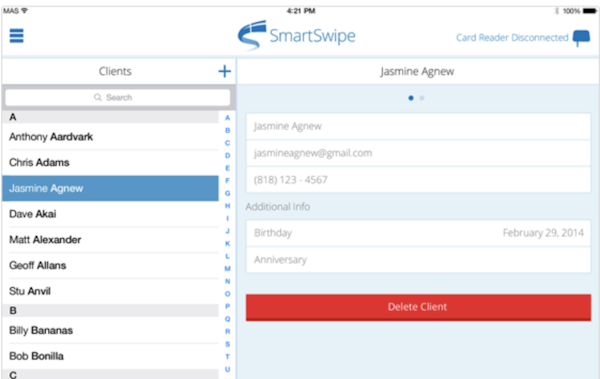The width and height of the screenshot is (600, 379).
Task: Select client Geoff Allans
Action: tap(110, 265)
